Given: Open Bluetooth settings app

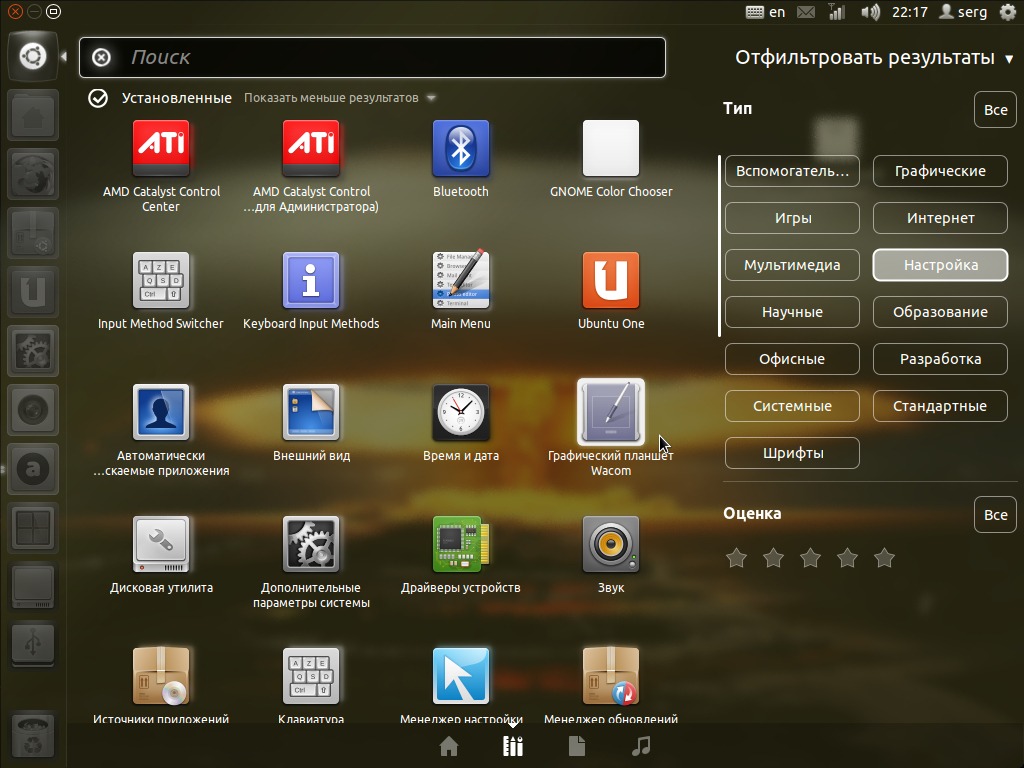Looking at the screenshot, I should pos(460,149).
